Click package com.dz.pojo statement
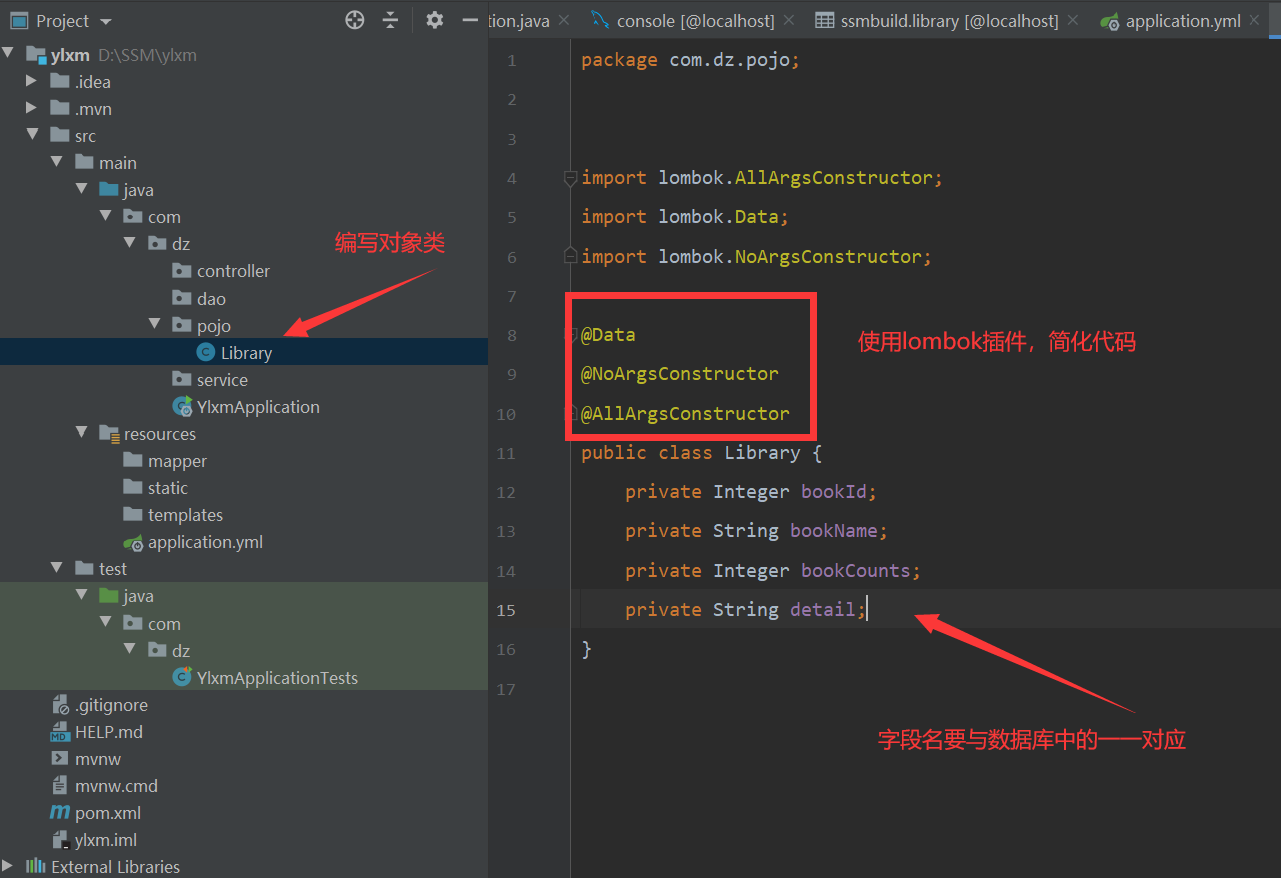1281x878 pixels. click(x=691, y=60)
